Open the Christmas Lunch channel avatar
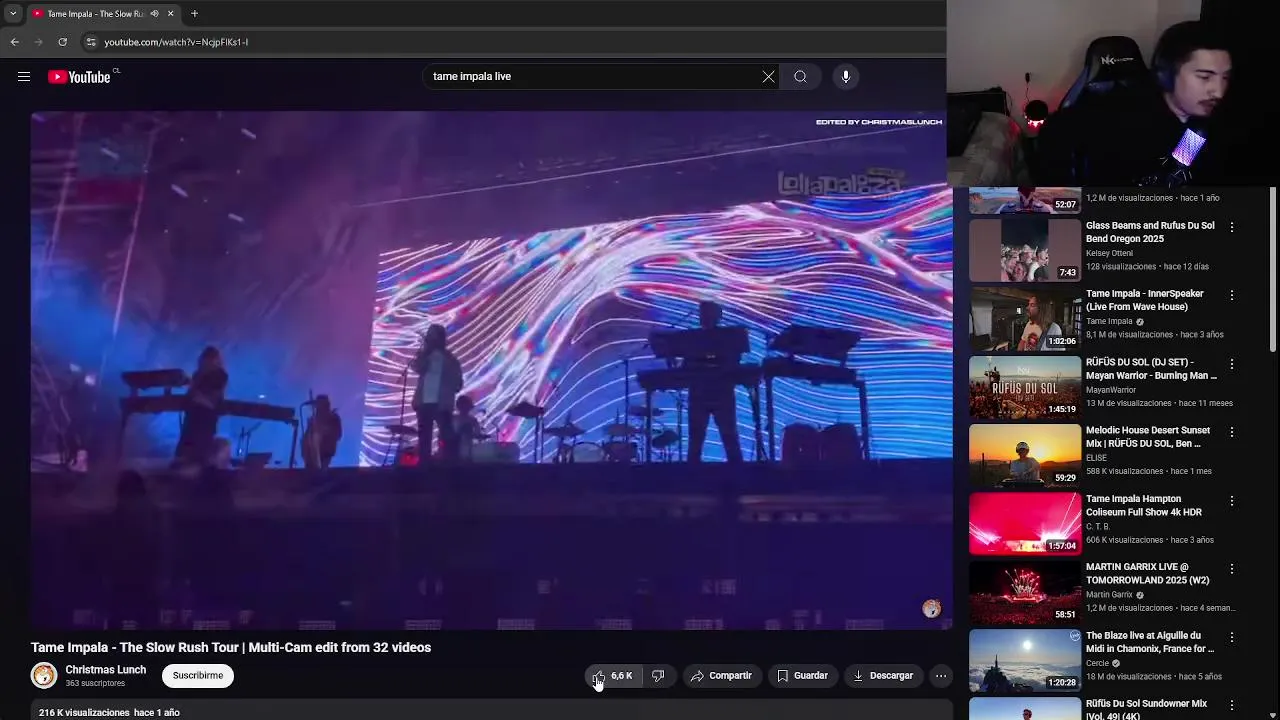The image size is (1280, 720). coord(44,676)
